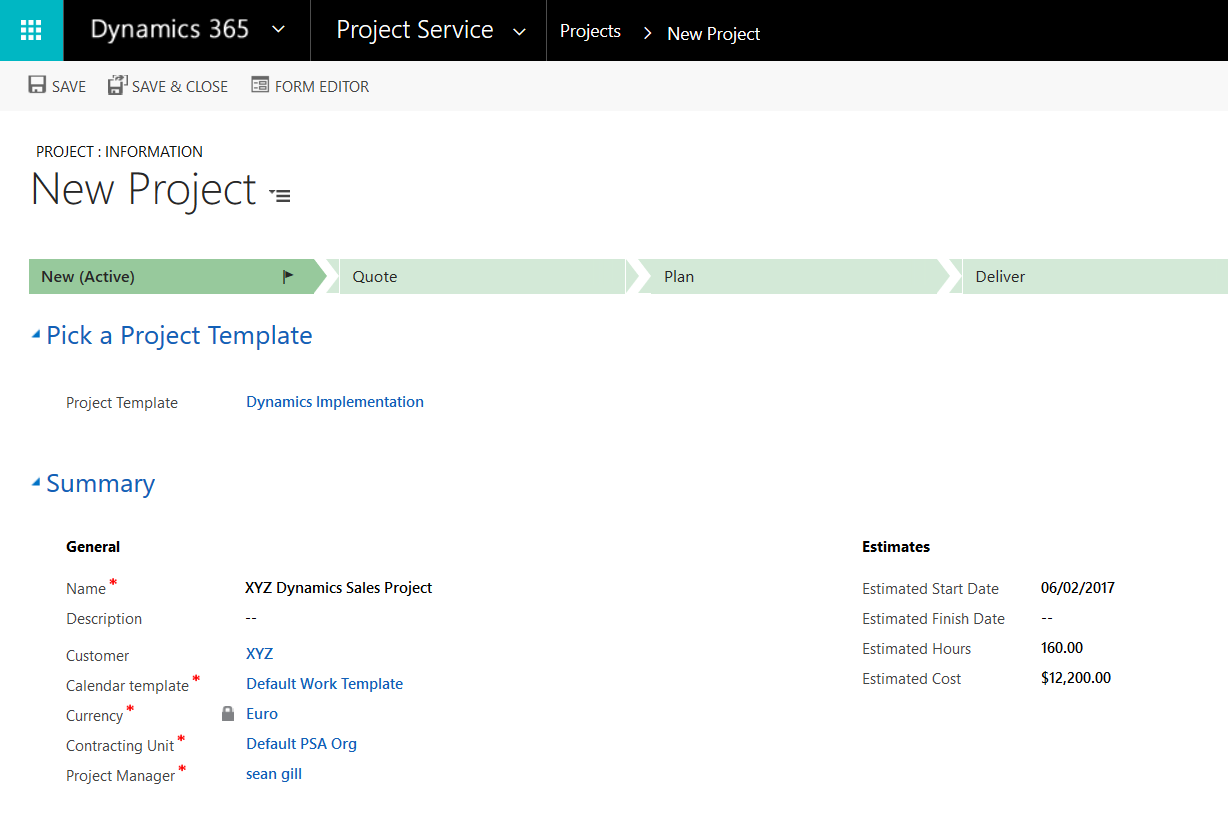The image size is (1228, 833).
Task: Click the lock icon beside Euro currency
Action: point(227,714)
